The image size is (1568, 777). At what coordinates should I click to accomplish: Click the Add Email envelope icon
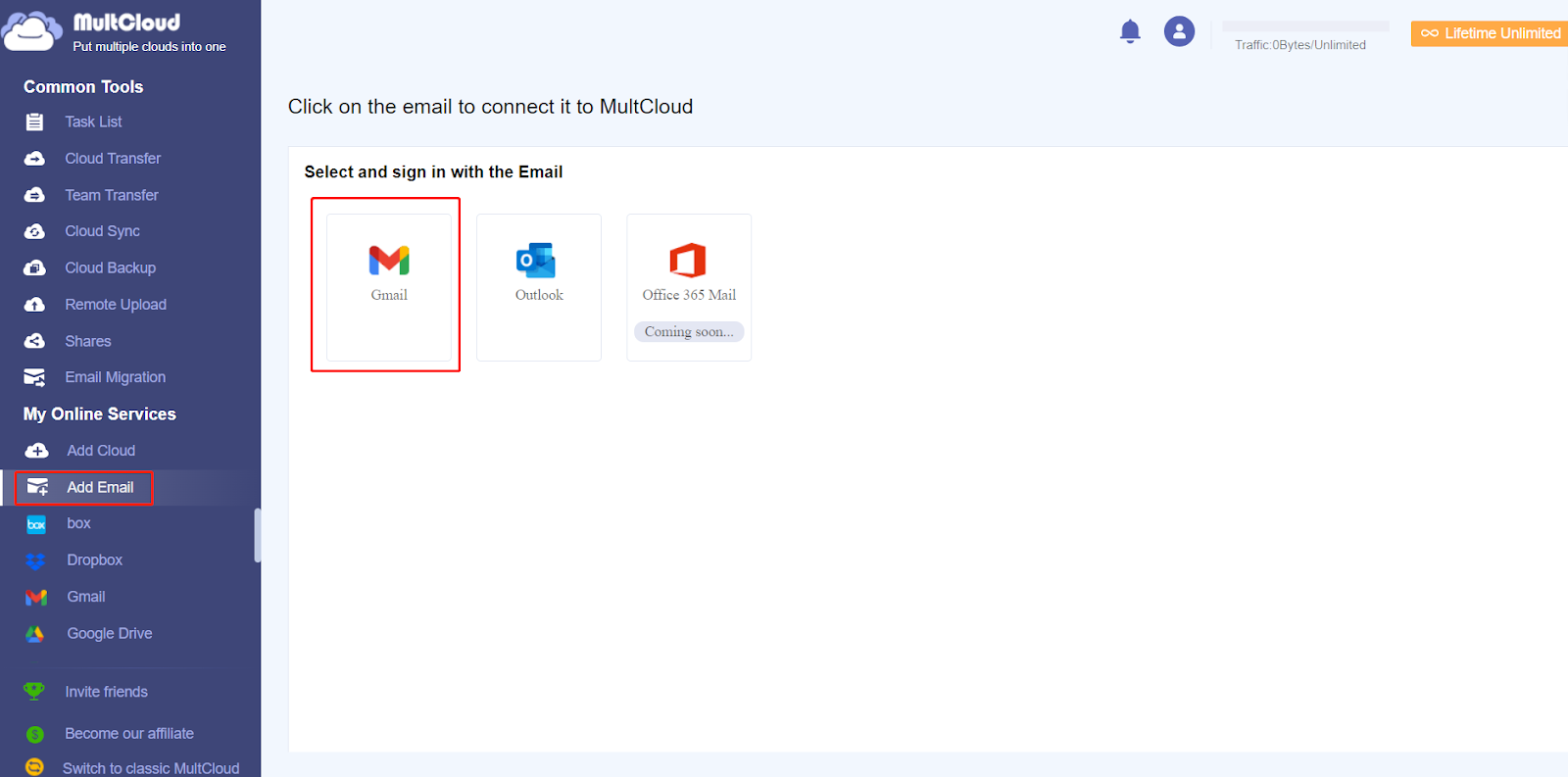37,487
